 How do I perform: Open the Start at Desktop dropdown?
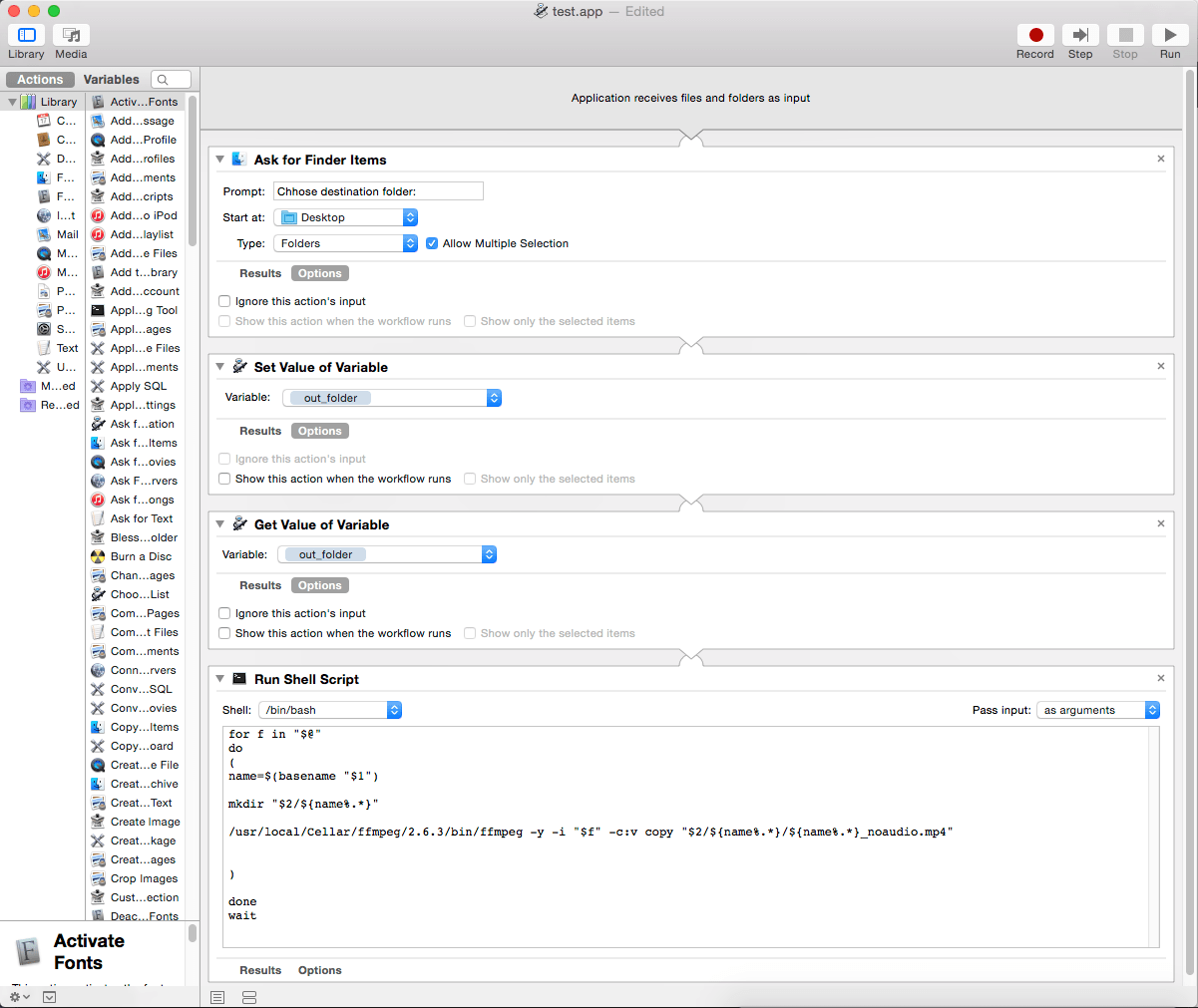click(x=345, y=217)
